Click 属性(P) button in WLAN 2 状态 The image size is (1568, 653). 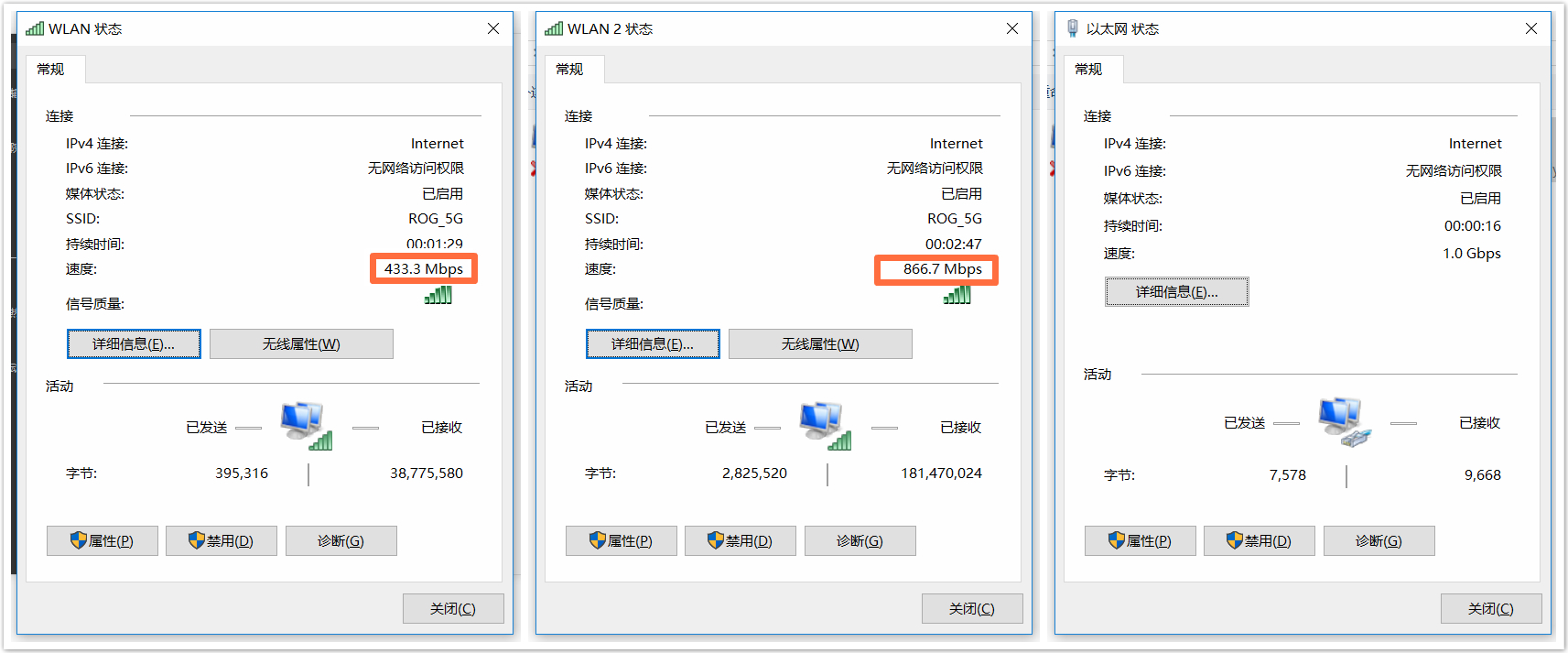click(x=622, y=541)
